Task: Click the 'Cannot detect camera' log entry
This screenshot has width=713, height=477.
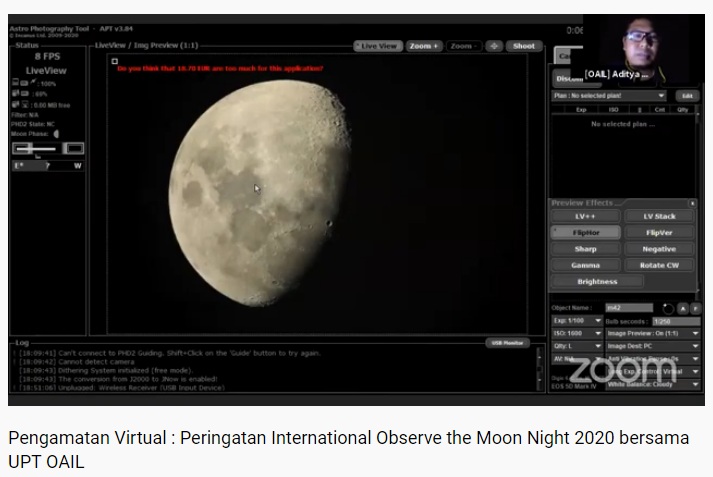Action: tap(77, 362)
